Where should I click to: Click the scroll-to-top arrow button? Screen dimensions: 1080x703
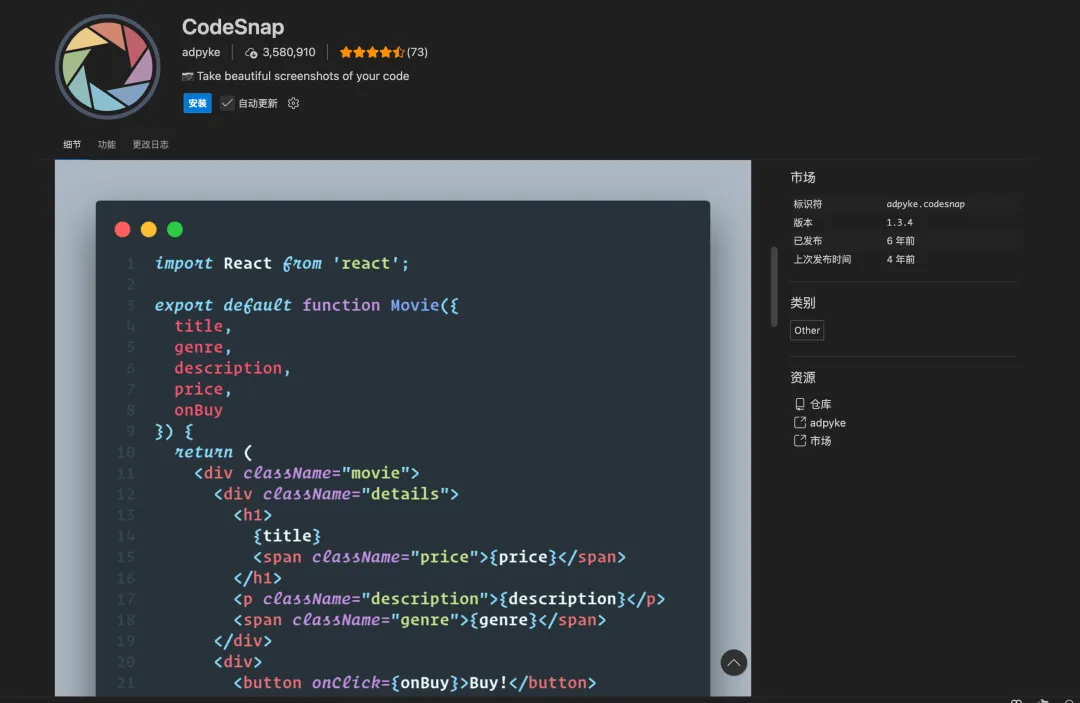tap(734, 662)
